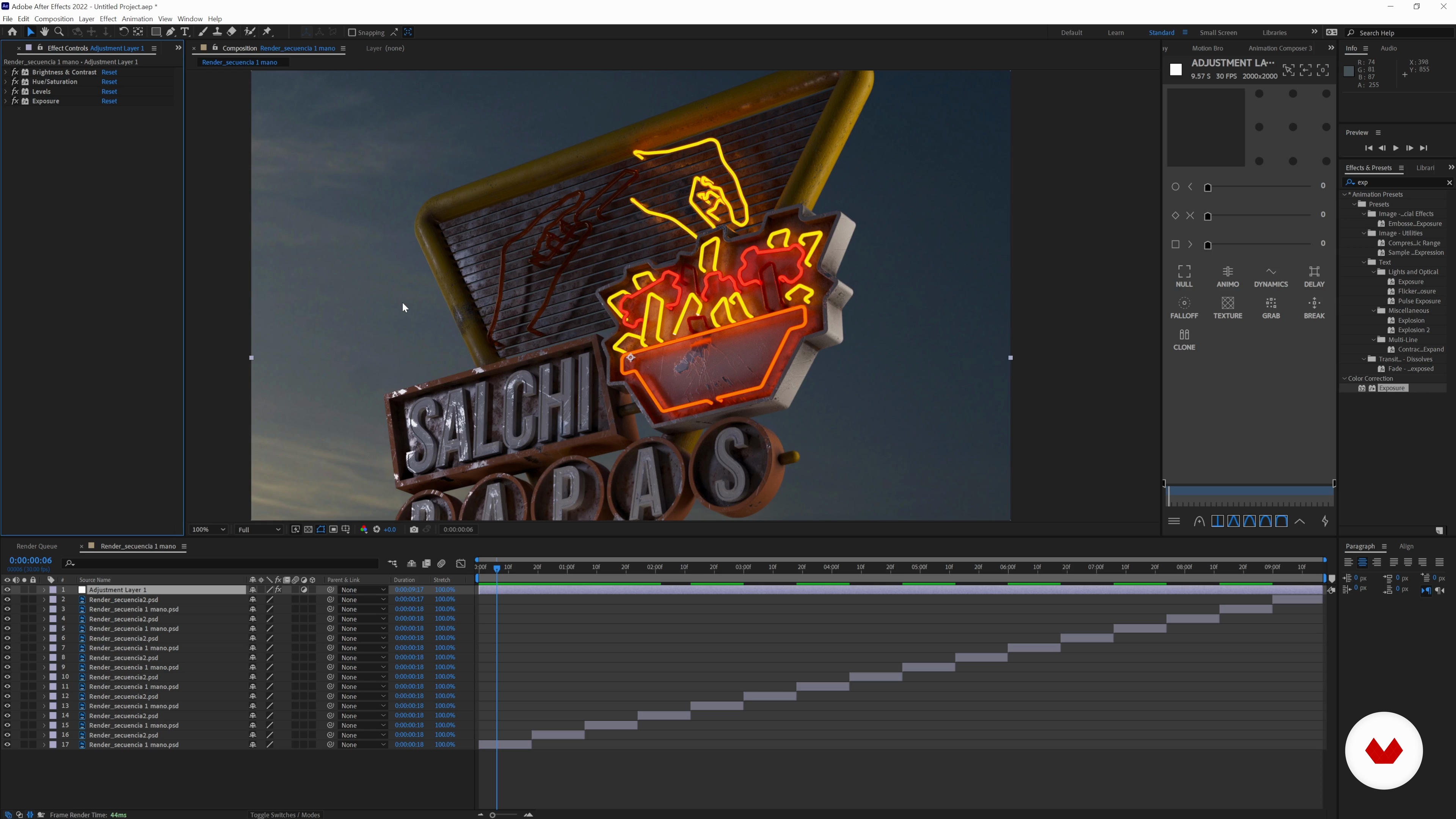Hide the Adjustment Layer 1 layer
The height and width of the screenshot is (819, 1456).
(7, 590)
